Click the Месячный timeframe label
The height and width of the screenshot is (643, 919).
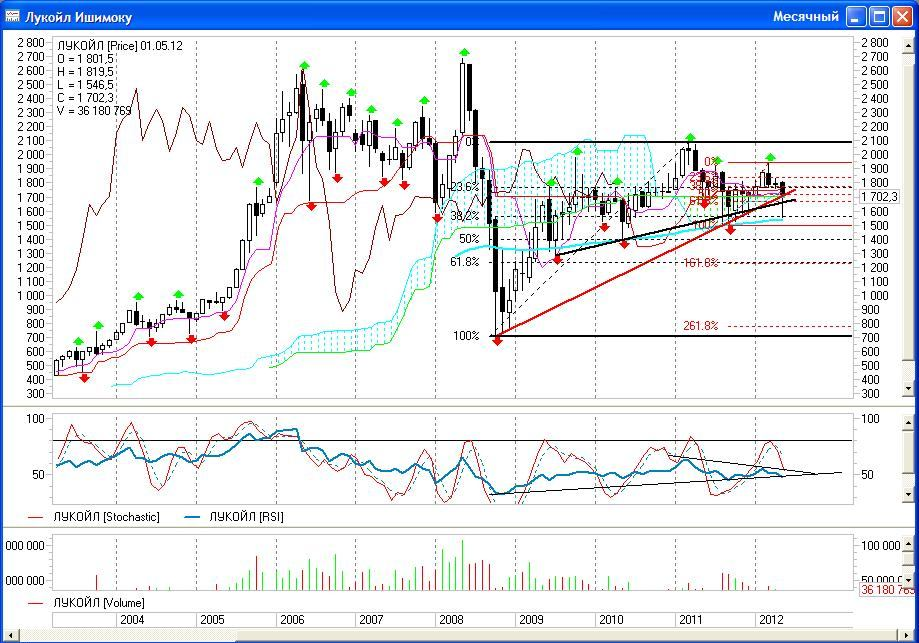pos(806,17)
